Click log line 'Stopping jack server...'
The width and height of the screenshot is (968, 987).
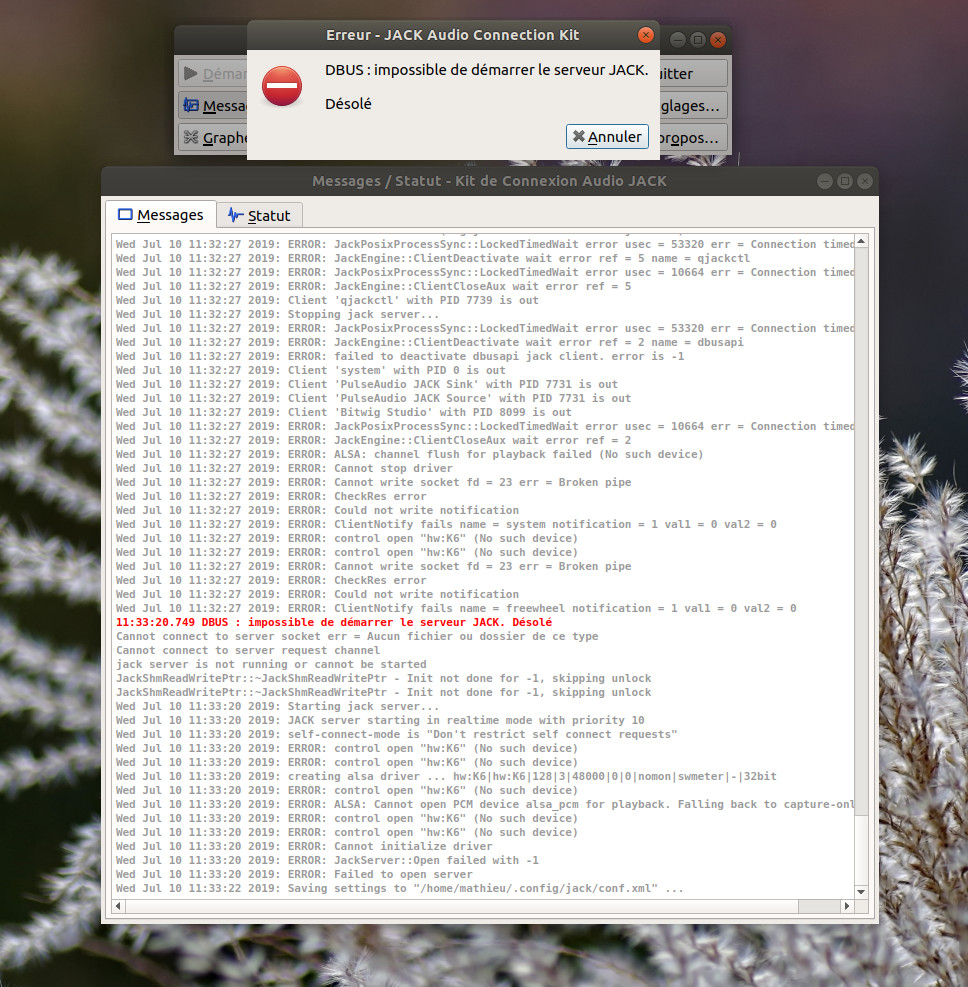click(x=278, y=314)
